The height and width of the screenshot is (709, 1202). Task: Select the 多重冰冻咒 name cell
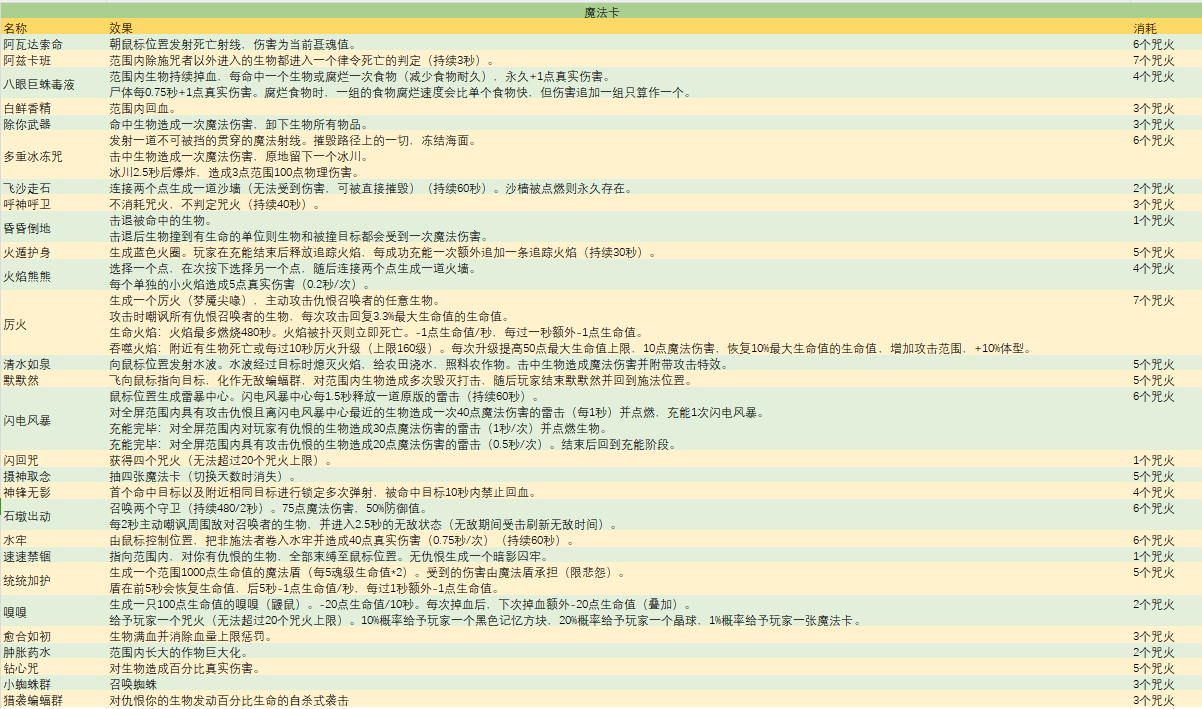[33, 156]
